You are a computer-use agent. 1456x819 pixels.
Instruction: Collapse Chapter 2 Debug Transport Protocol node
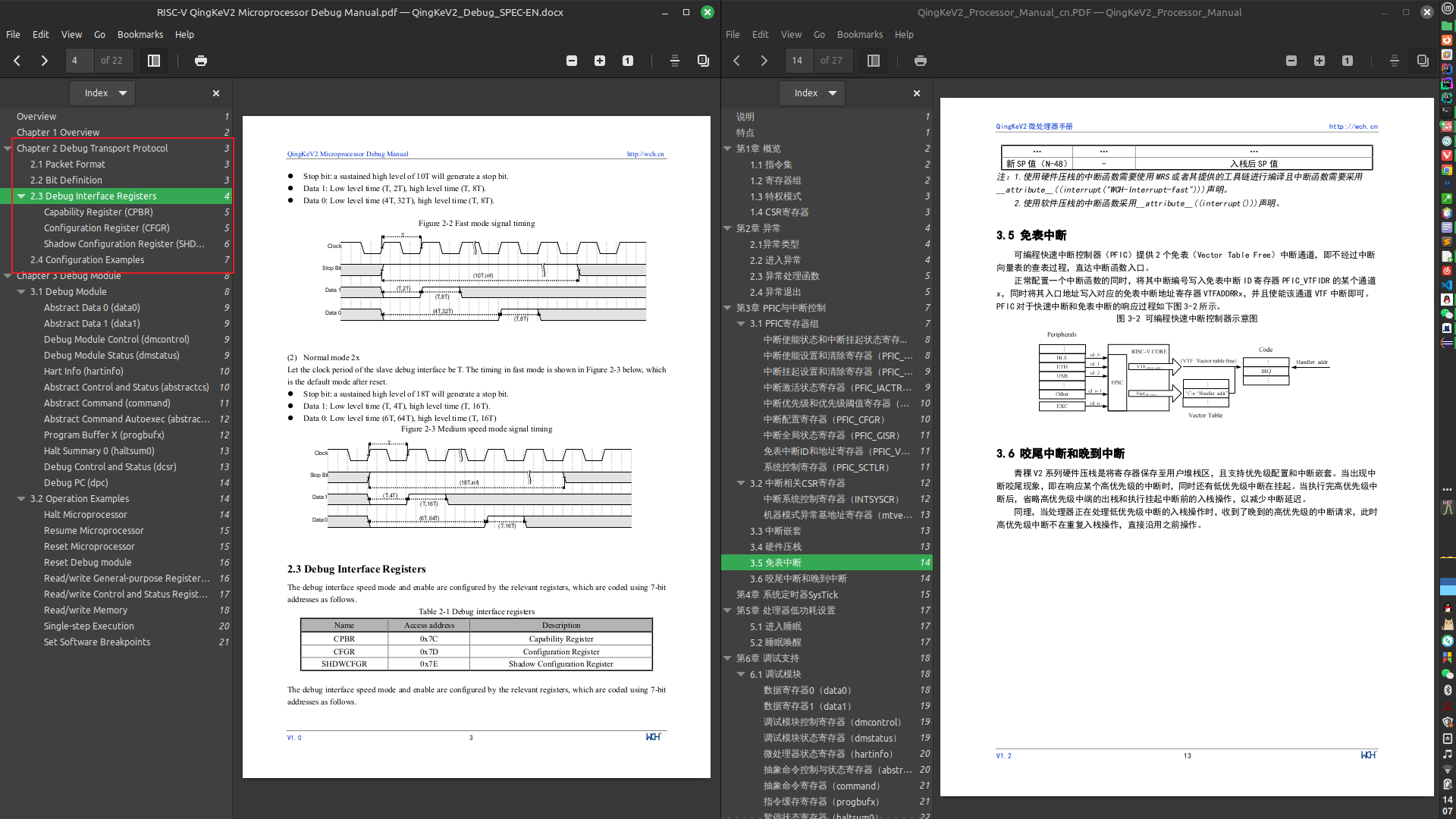coord(8,149)
